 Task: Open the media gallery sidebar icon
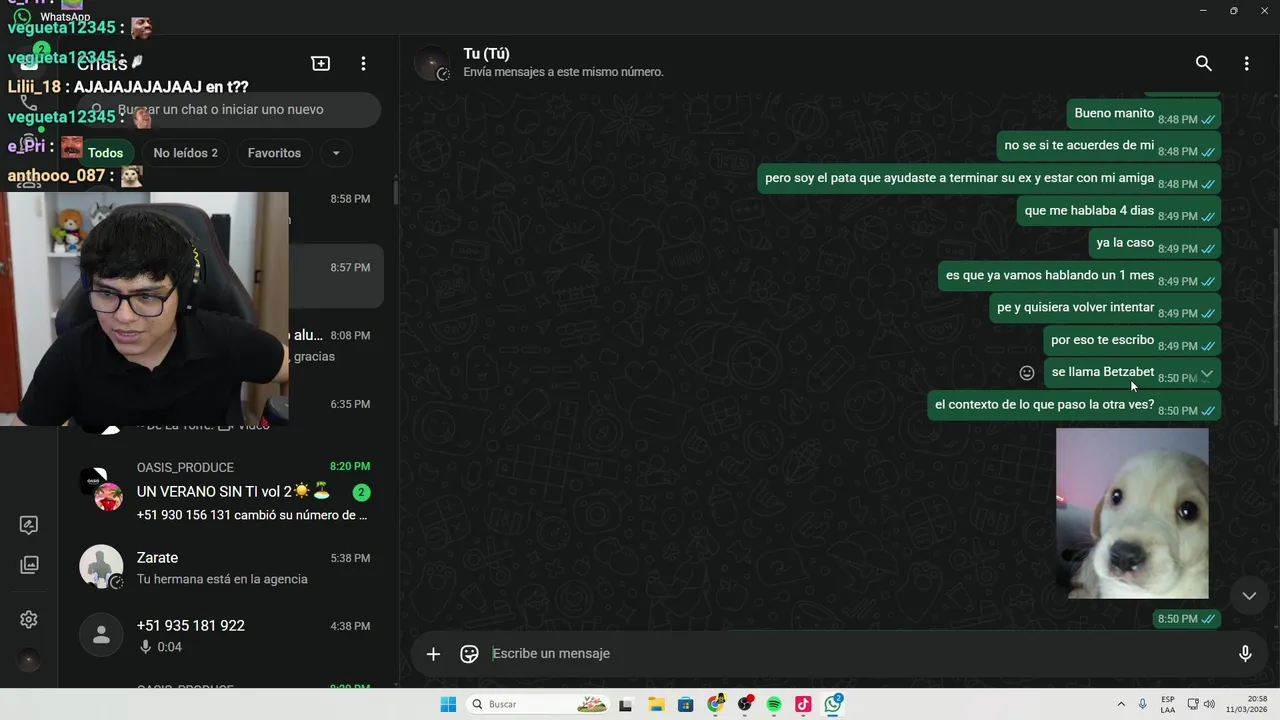[x=29, y=565]
